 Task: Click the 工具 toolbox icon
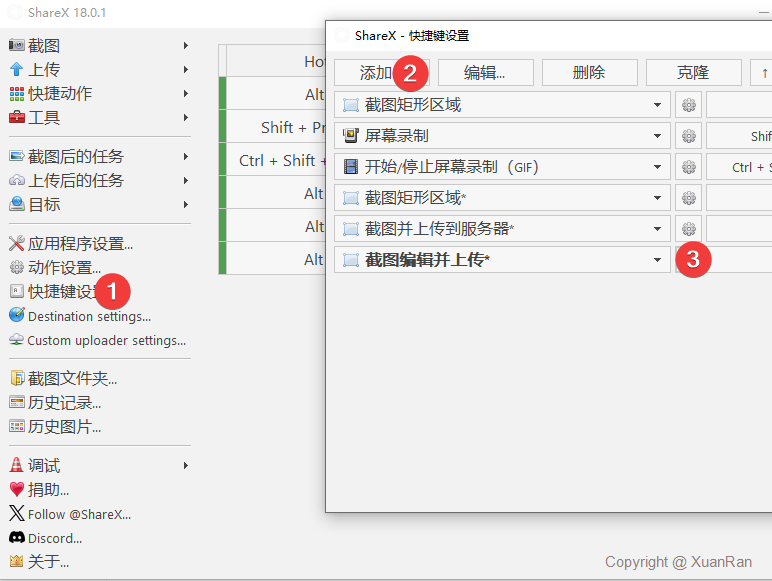[x=17, y=118]
